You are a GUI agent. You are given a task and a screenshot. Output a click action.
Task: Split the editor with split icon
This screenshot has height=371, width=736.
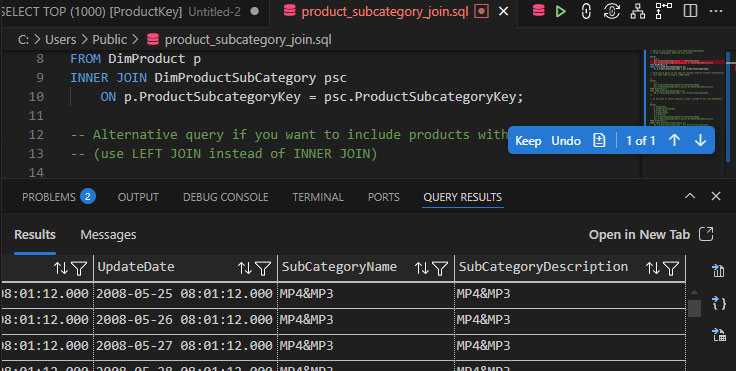690,11
